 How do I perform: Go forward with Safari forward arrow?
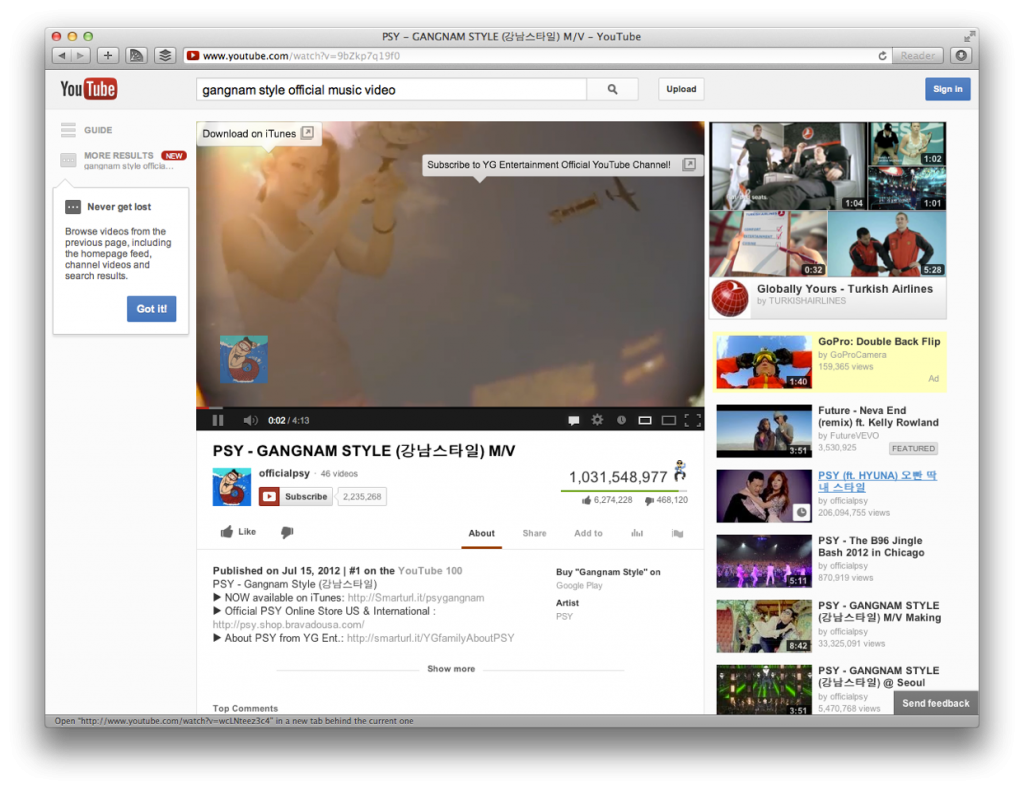point(80,55)
